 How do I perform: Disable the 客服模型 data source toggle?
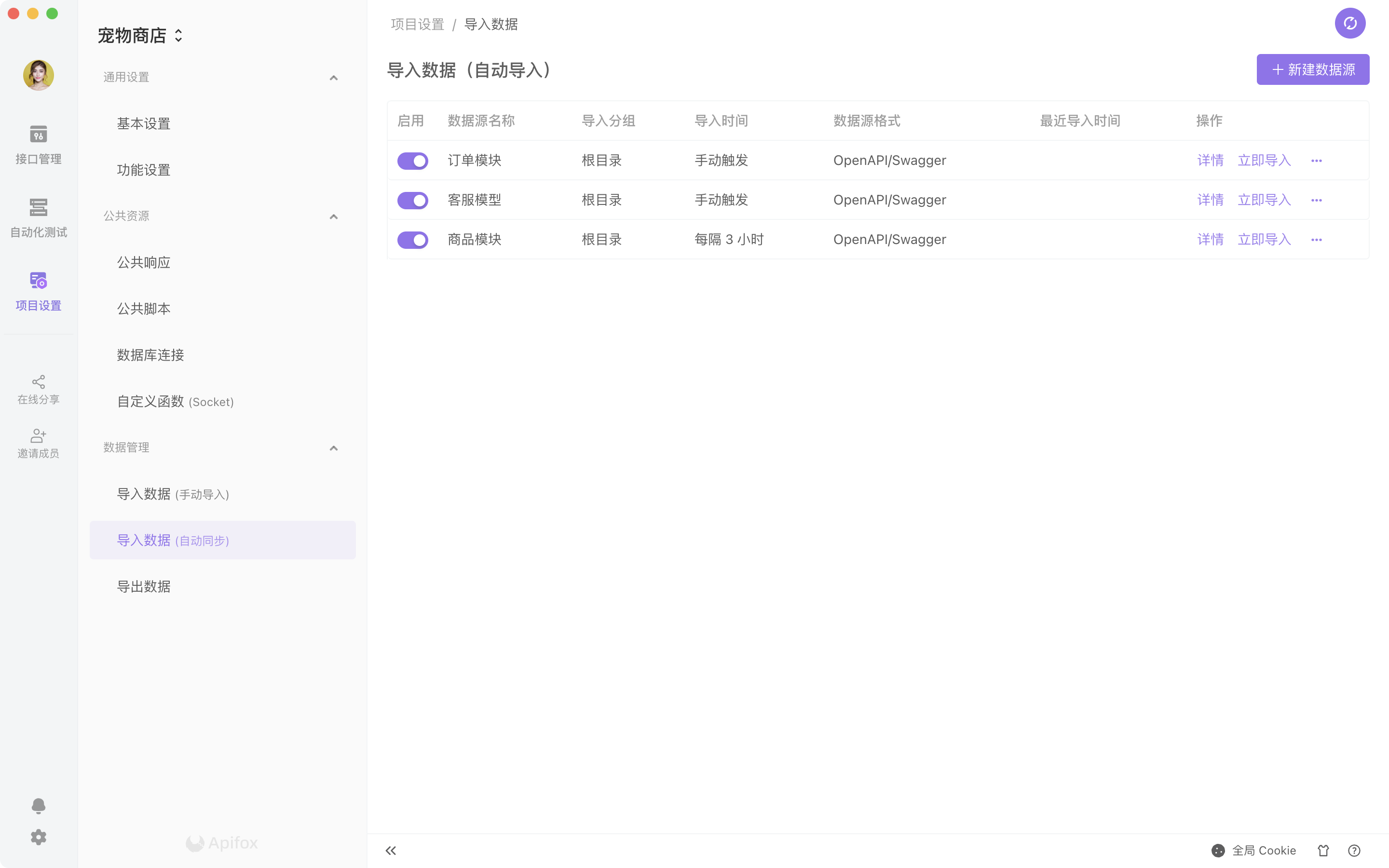pos(413,200)
